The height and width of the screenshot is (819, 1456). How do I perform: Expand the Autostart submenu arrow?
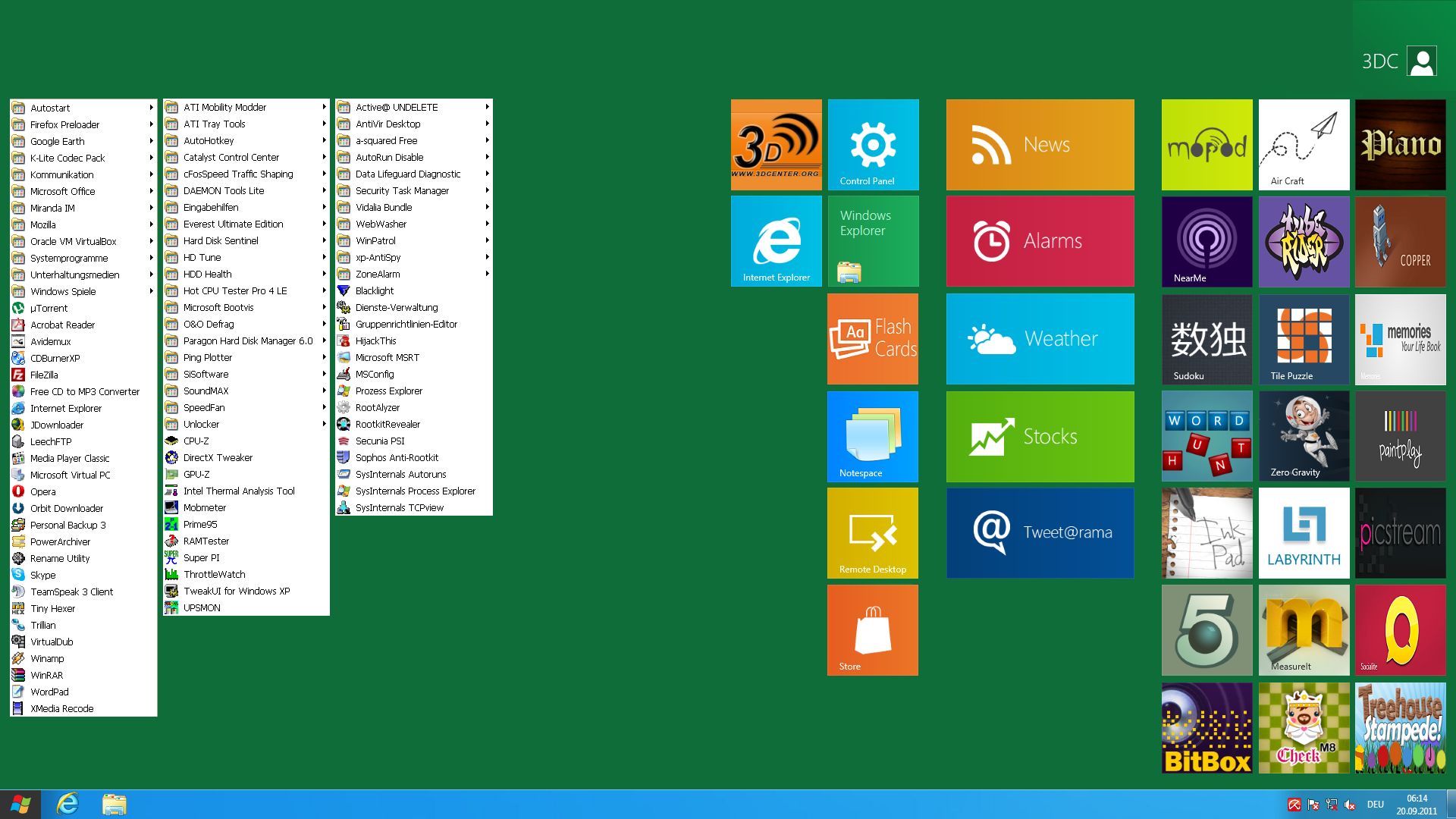point(151,108)
